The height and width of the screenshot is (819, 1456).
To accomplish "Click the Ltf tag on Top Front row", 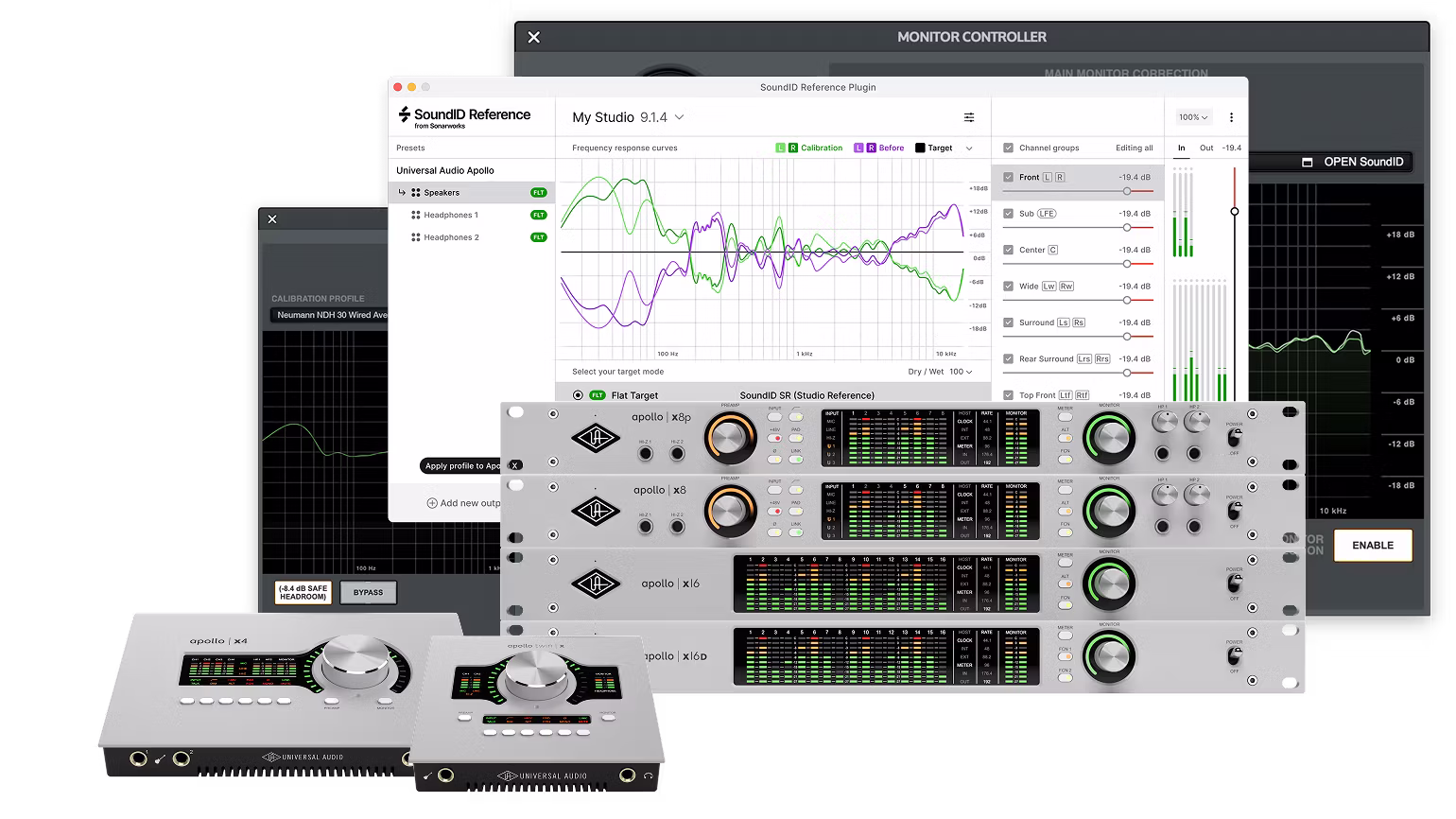I will click(1066, 395).
